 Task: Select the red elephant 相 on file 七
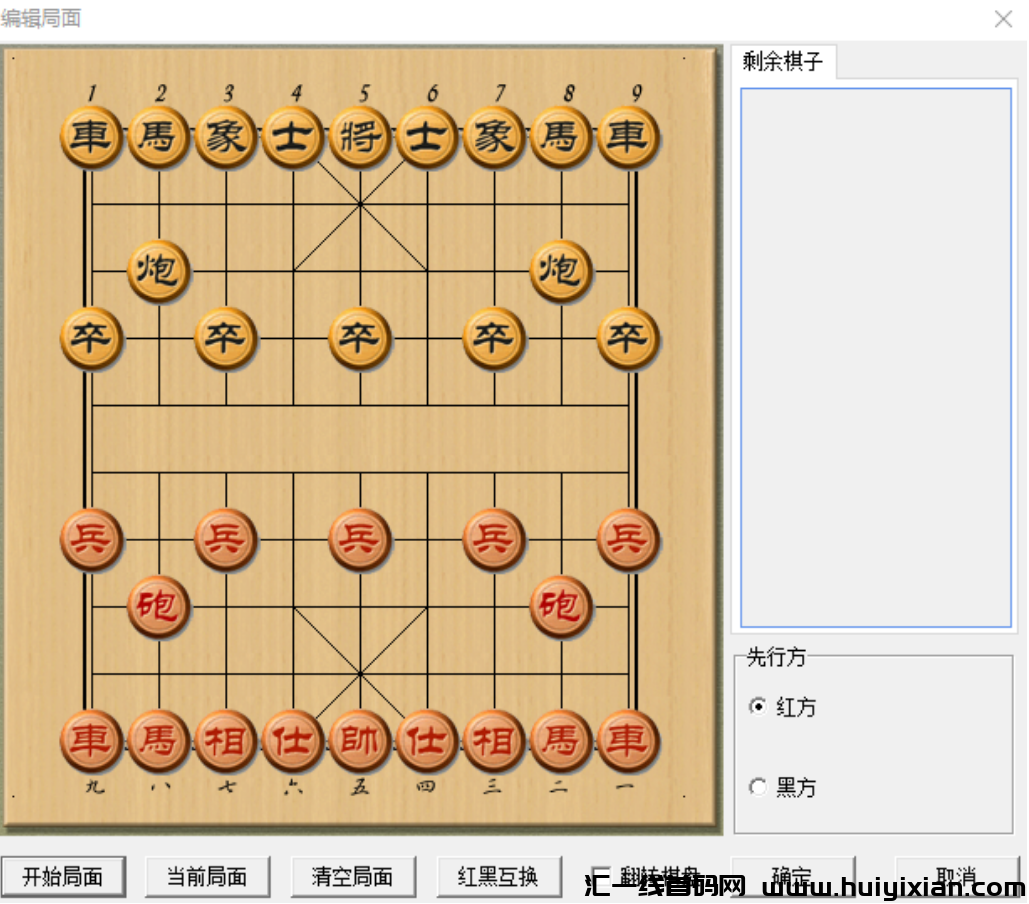[225, 741]
